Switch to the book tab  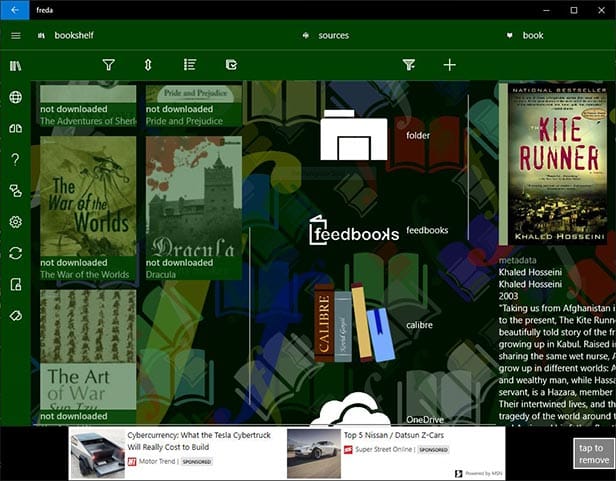(532, 35)
